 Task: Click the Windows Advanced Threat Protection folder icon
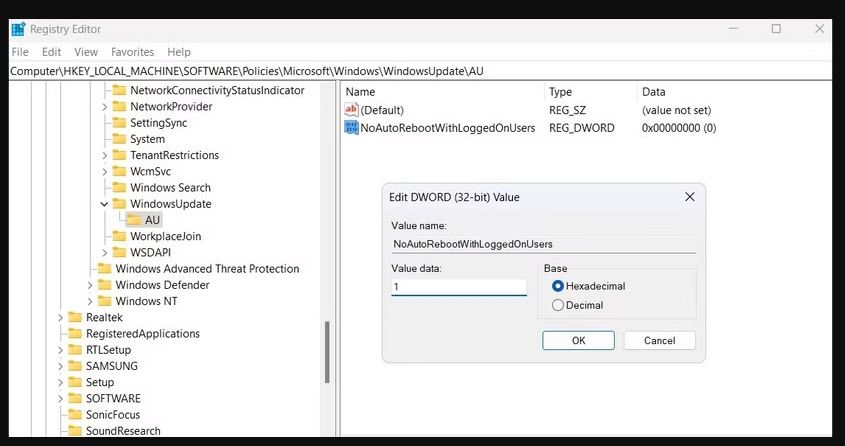[105, 269]
